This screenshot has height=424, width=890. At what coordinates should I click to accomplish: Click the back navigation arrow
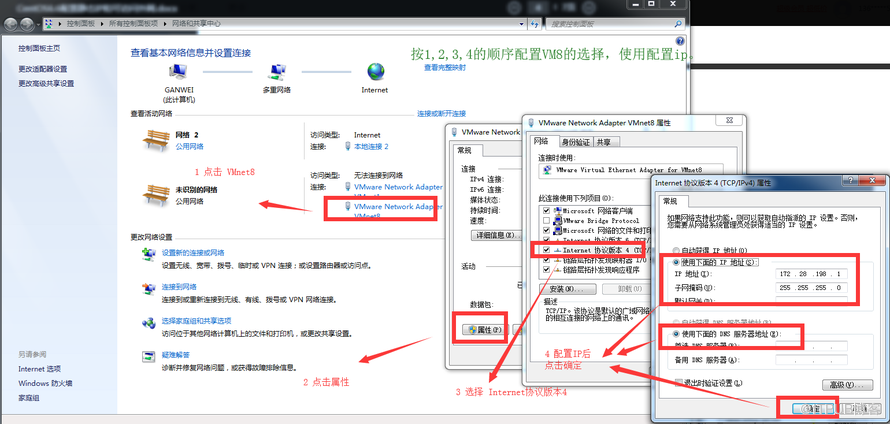pyautogui.click(x=11, y=24)
